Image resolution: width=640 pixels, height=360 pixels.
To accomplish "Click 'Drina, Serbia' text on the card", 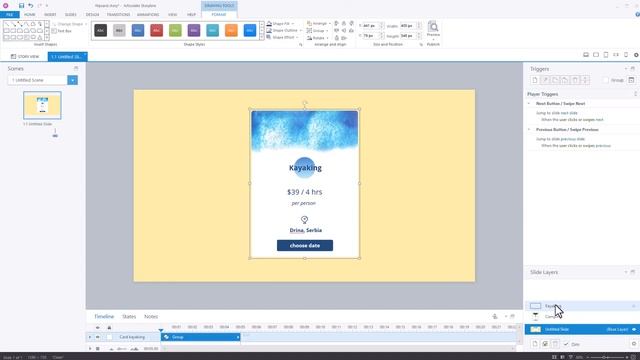I will (x=306, y=230).
